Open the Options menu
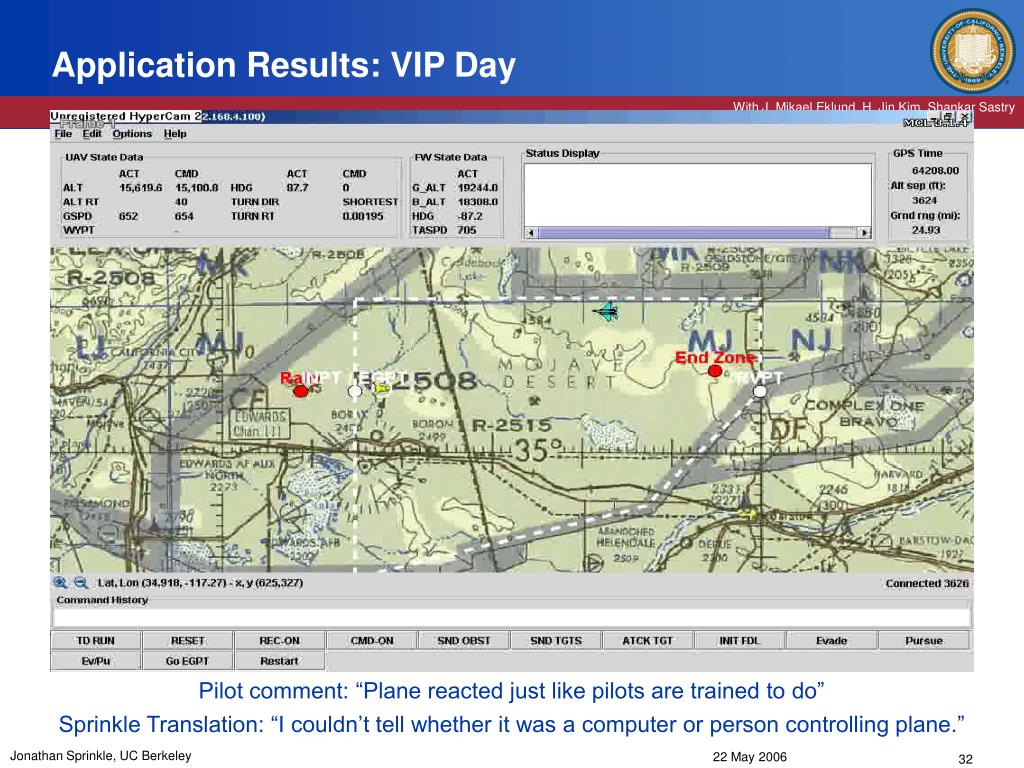This screenshot has height=768, width=1024. (x=132, y=133)
